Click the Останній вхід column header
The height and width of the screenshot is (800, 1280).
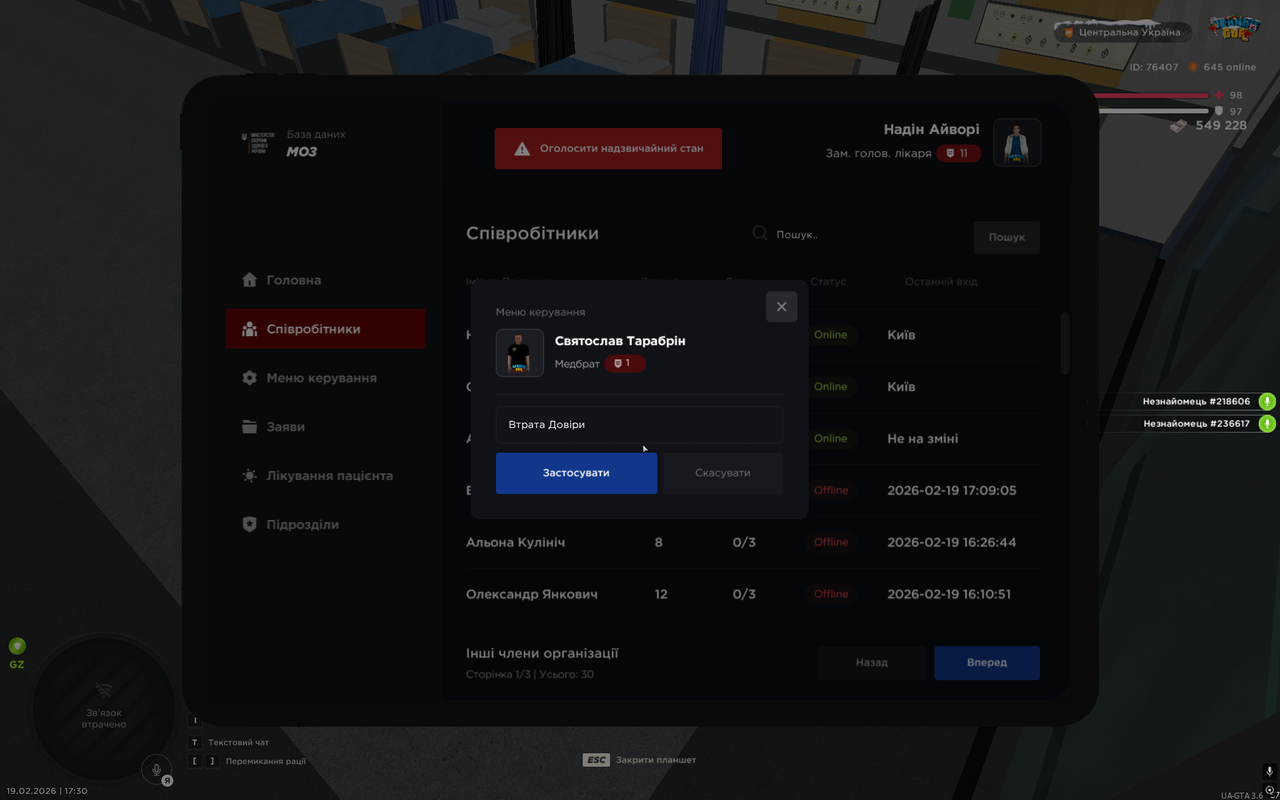click(941, 282)
